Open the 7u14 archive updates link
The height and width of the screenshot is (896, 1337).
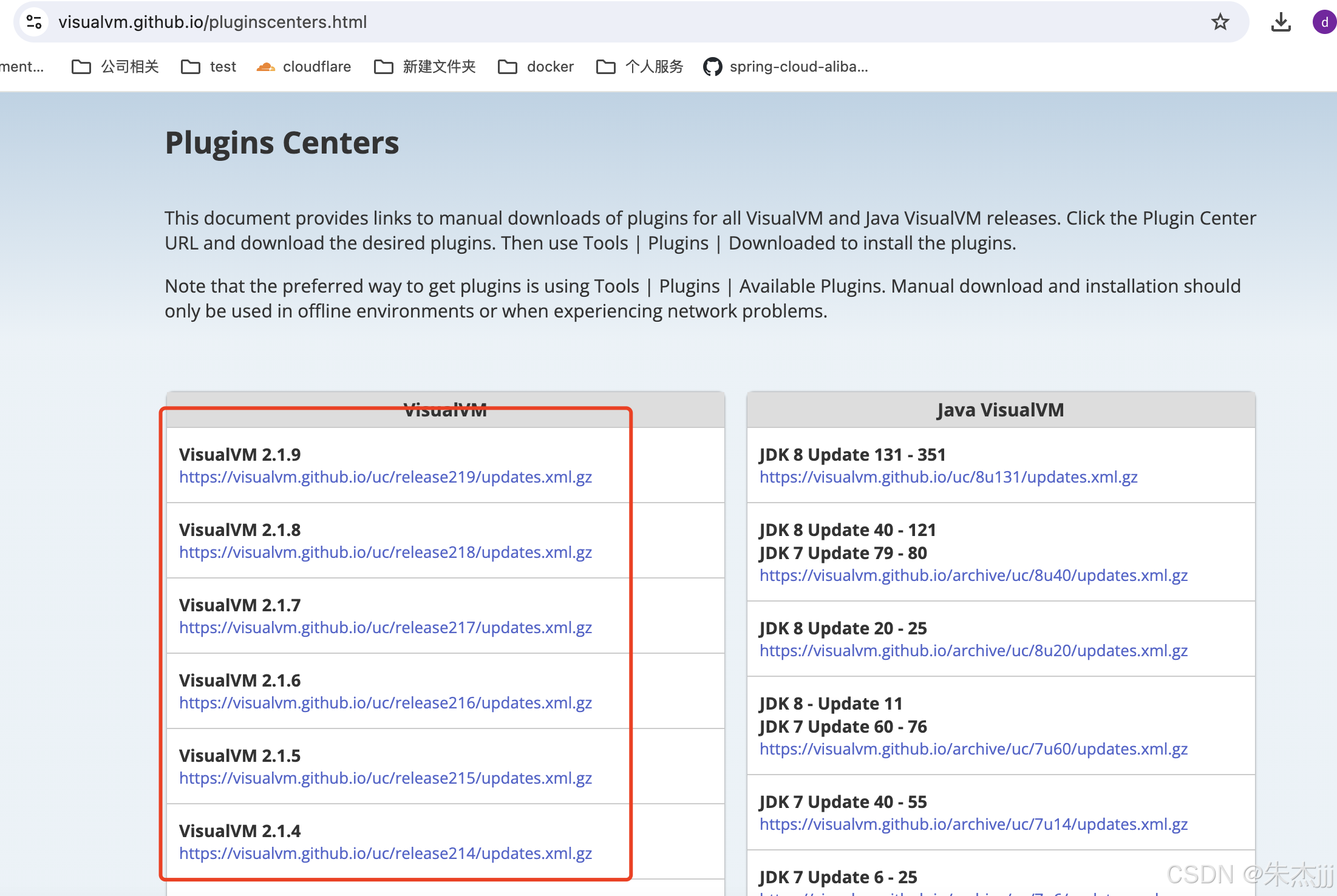973,824
